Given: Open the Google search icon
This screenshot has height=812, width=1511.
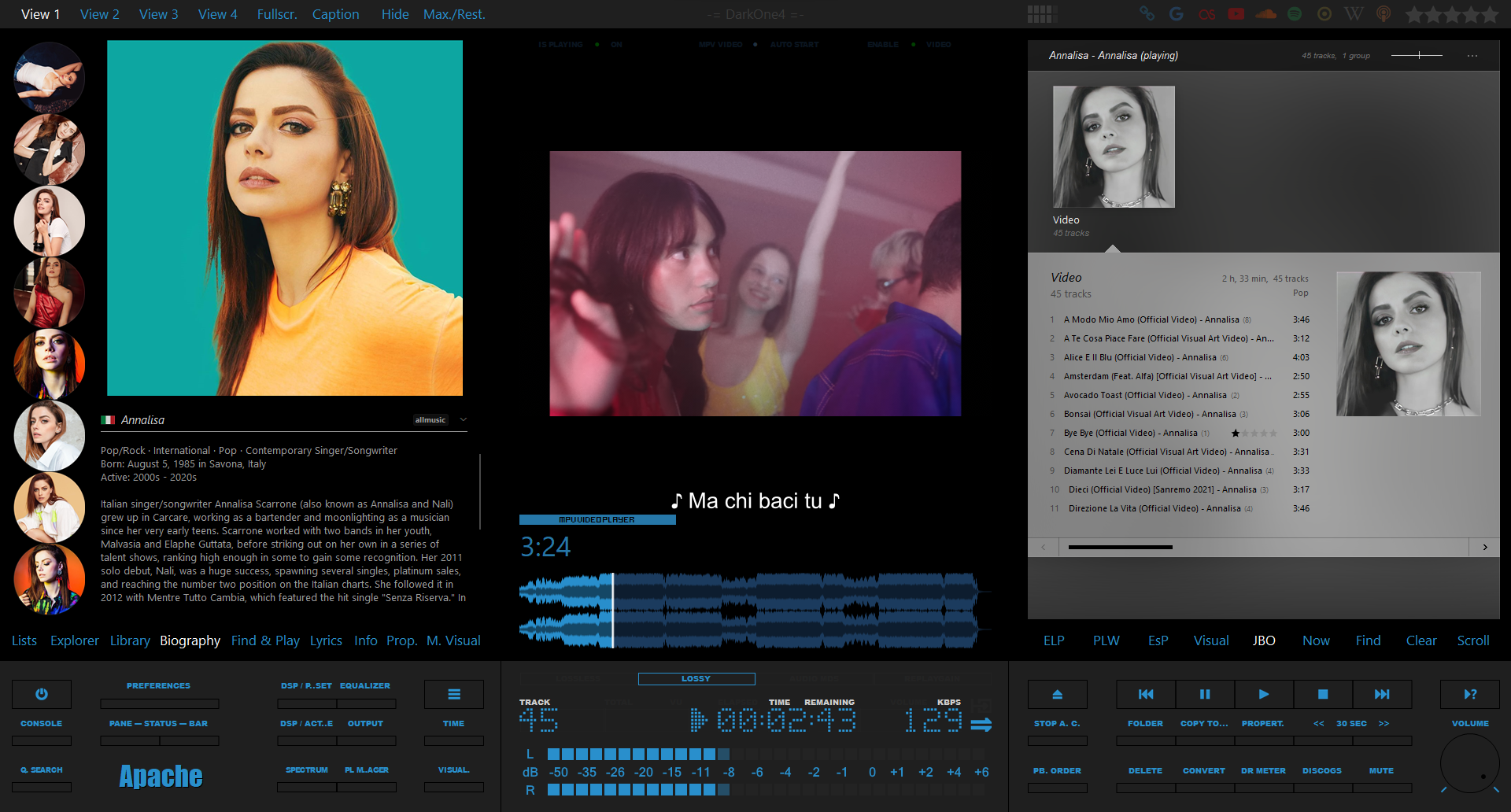Looking at the screenshot, I should (1177, 13).
